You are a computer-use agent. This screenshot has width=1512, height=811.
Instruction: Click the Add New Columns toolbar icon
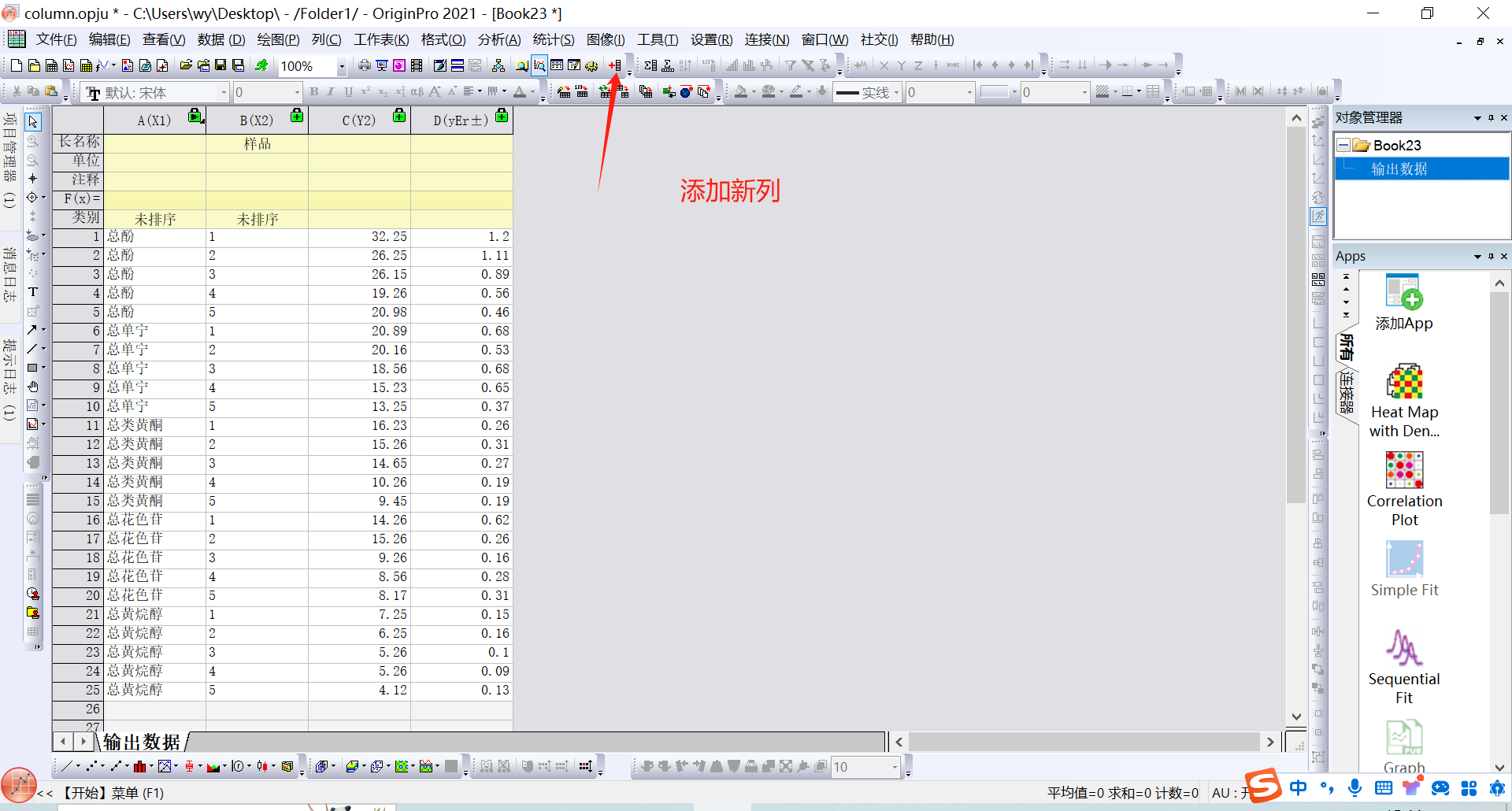click(615, 65)
